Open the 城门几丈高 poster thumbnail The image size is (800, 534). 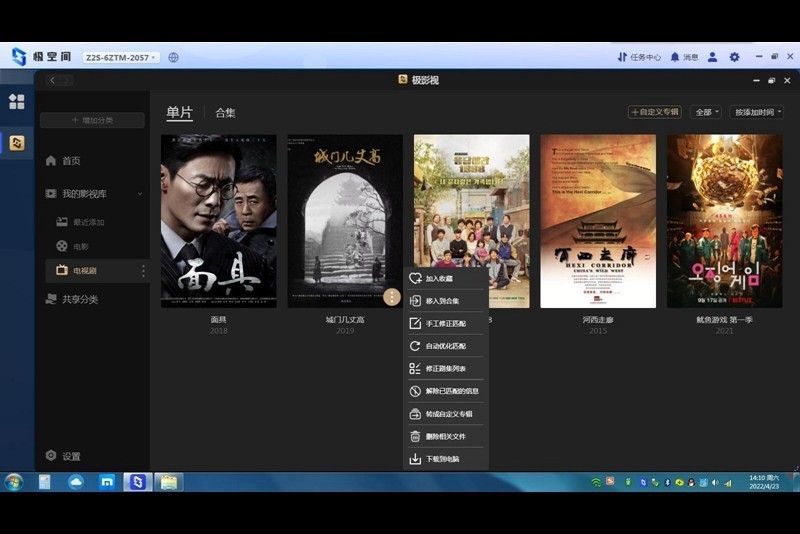point(345,221)
